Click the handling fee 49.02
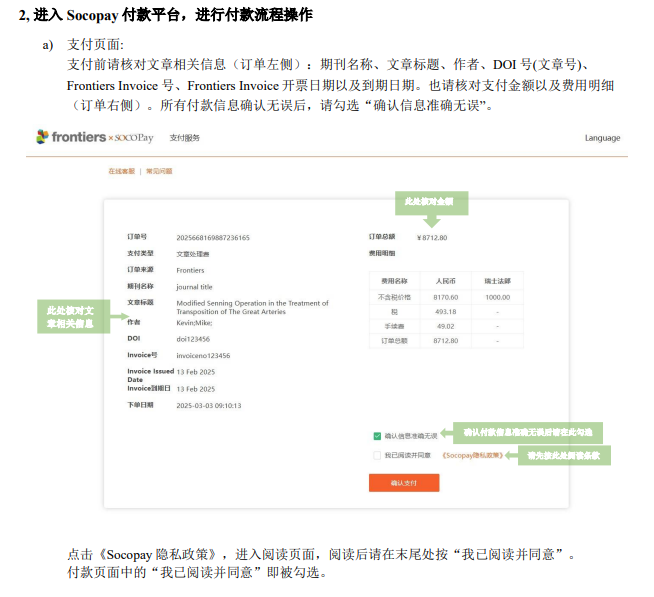654x597 pixels. pyautogui.click(x=445, y=326)
